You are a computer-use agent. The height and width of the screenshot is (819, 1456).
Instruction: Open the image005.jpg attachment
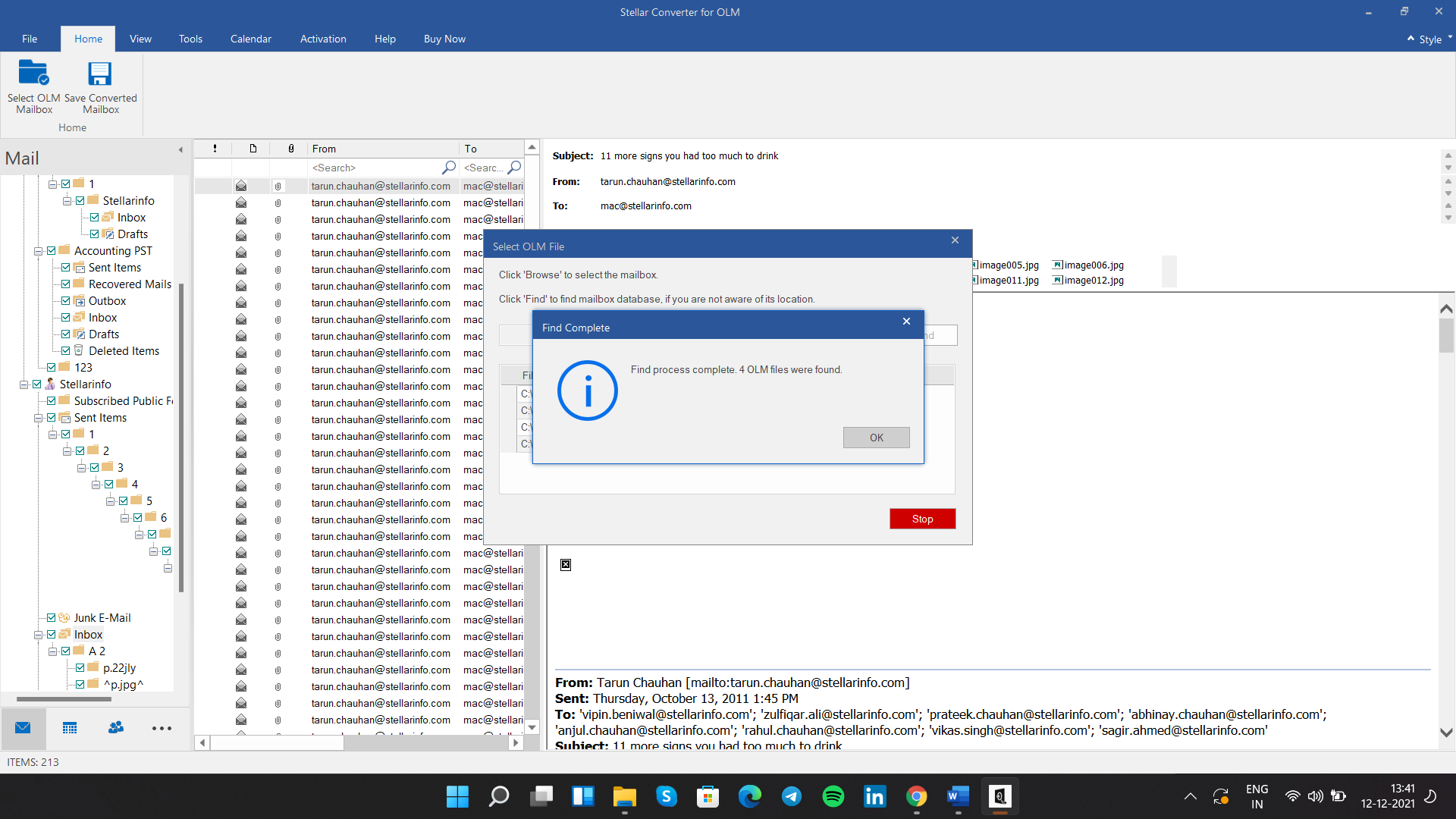pos(1006,265)
